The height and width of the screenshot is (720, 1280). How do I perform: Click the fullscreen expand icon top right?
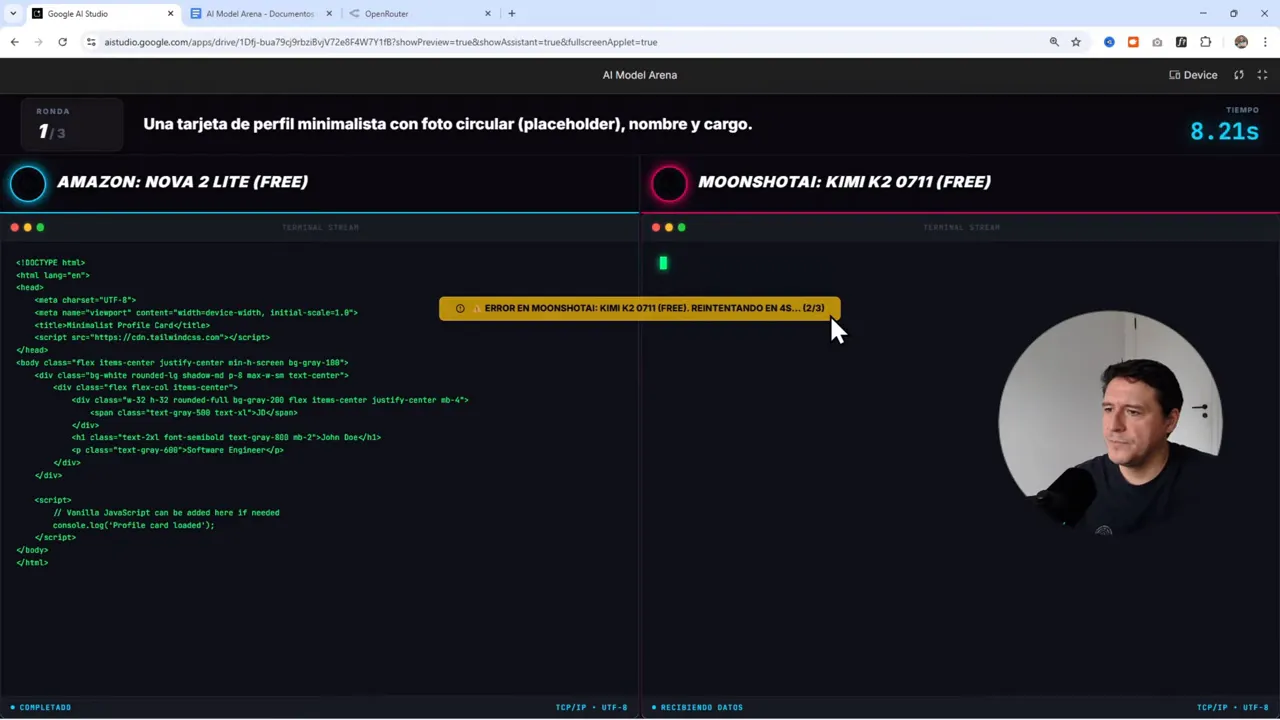pyautogui.click(x=1262, y=74)
